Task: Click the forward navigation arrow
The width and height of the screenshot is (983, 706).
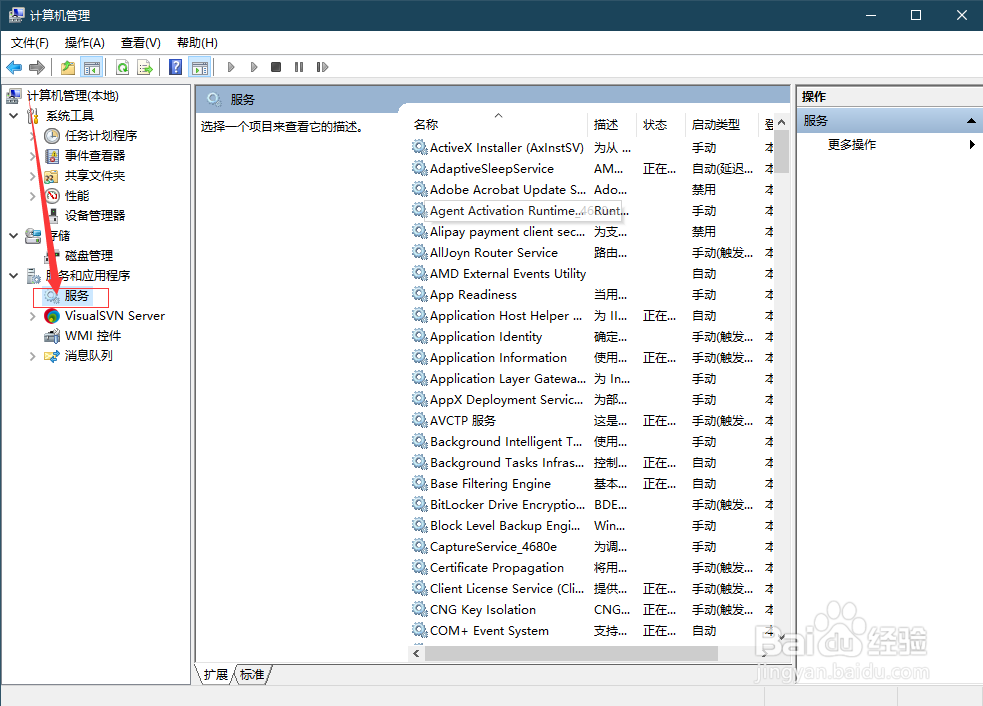Action: (x=38, y=67)
